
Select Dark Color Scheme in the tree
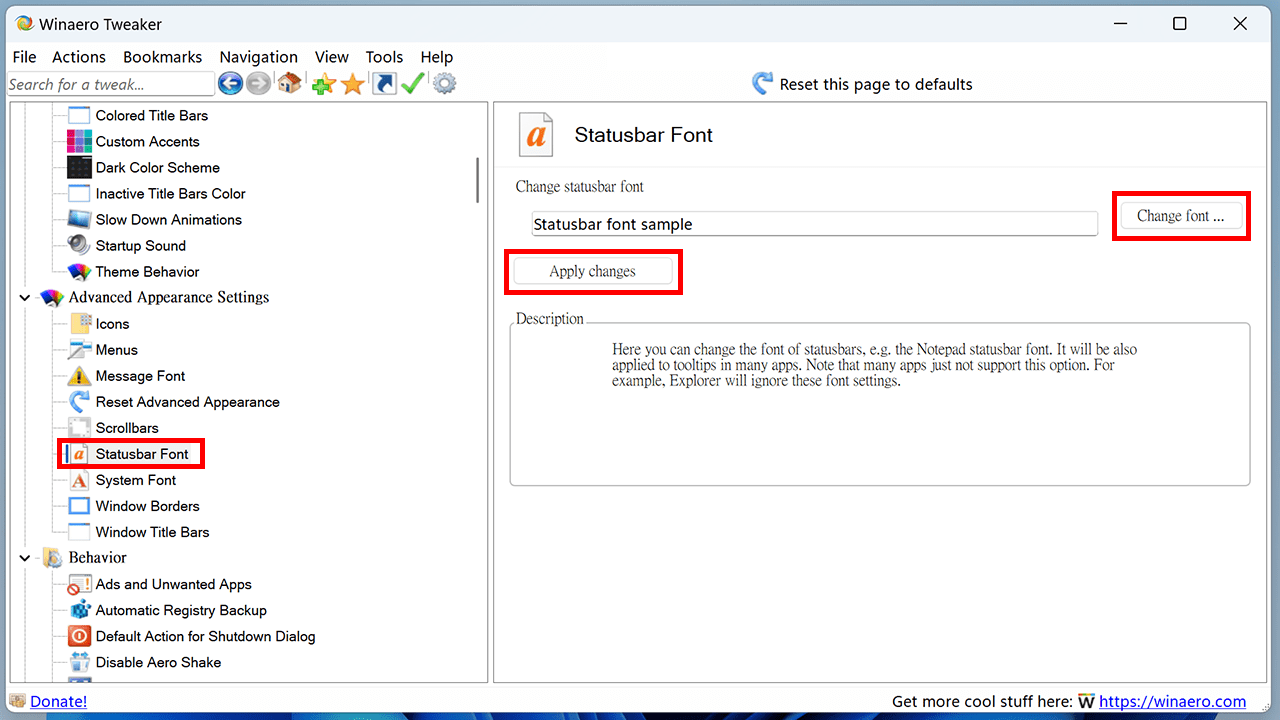157,168
